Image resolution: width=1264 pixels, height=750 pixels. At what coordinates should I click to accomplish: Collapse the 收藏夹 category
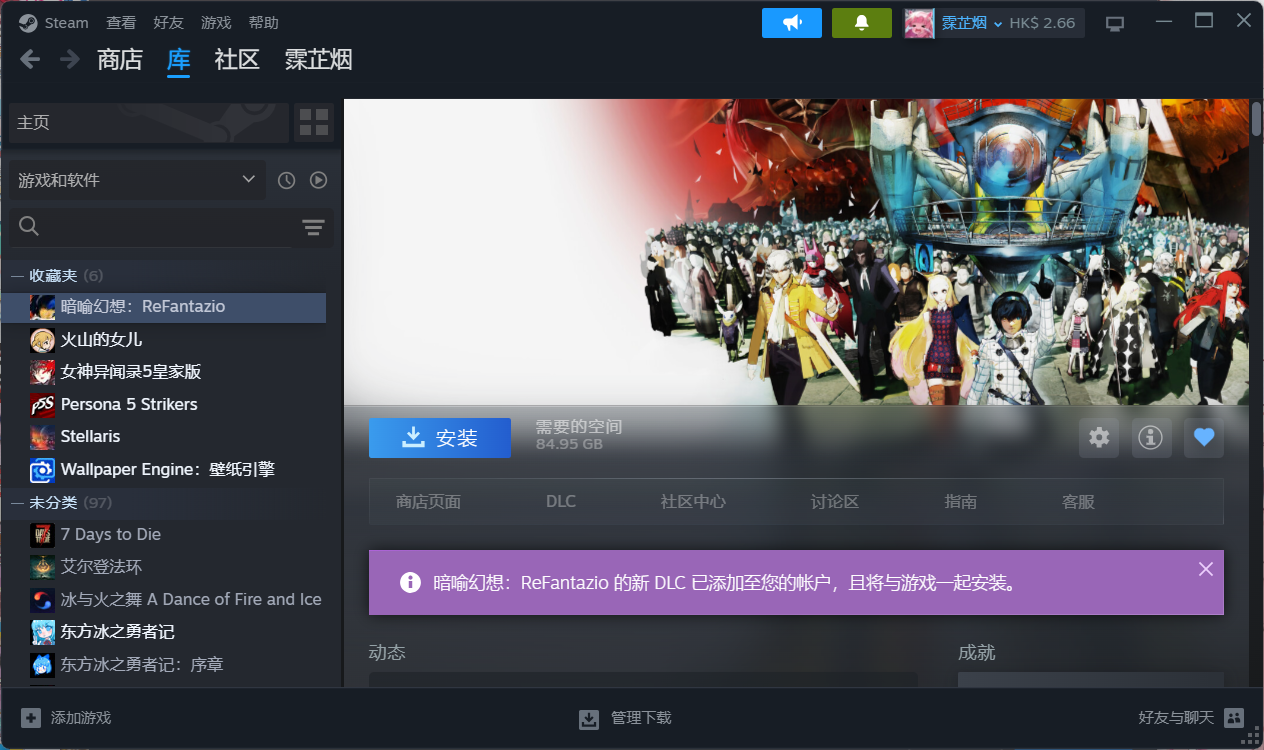(16, 275)
